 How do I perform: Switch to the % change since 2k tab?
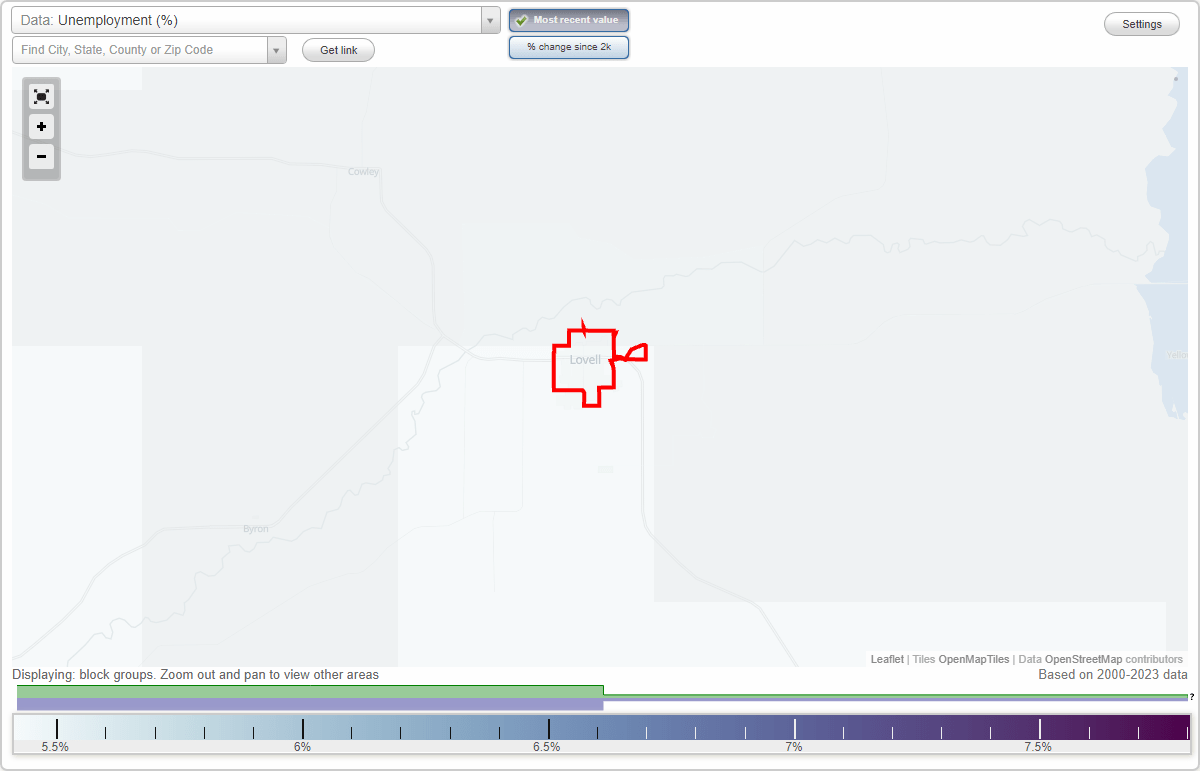[569, 46]
